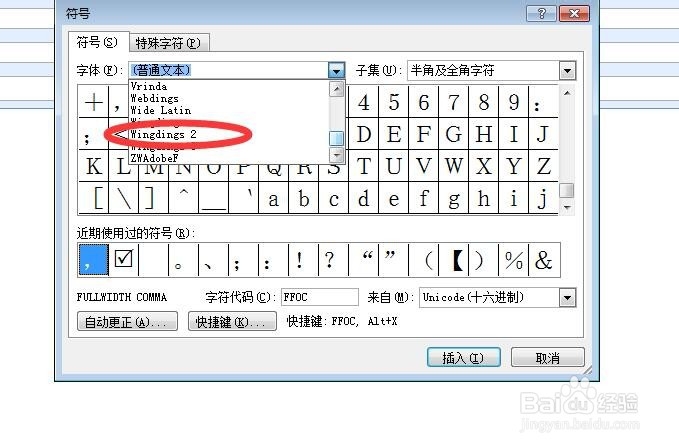Switch to the 特殊字符 tab

[168, 43]
